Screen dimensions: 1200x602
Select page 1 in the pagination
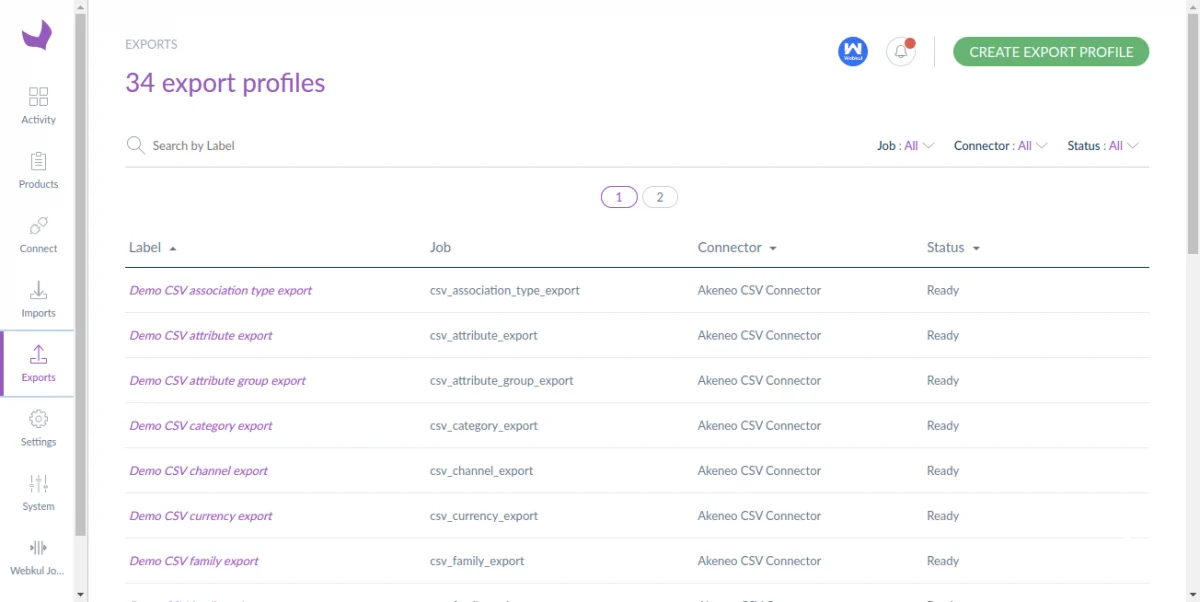[618, 197]
